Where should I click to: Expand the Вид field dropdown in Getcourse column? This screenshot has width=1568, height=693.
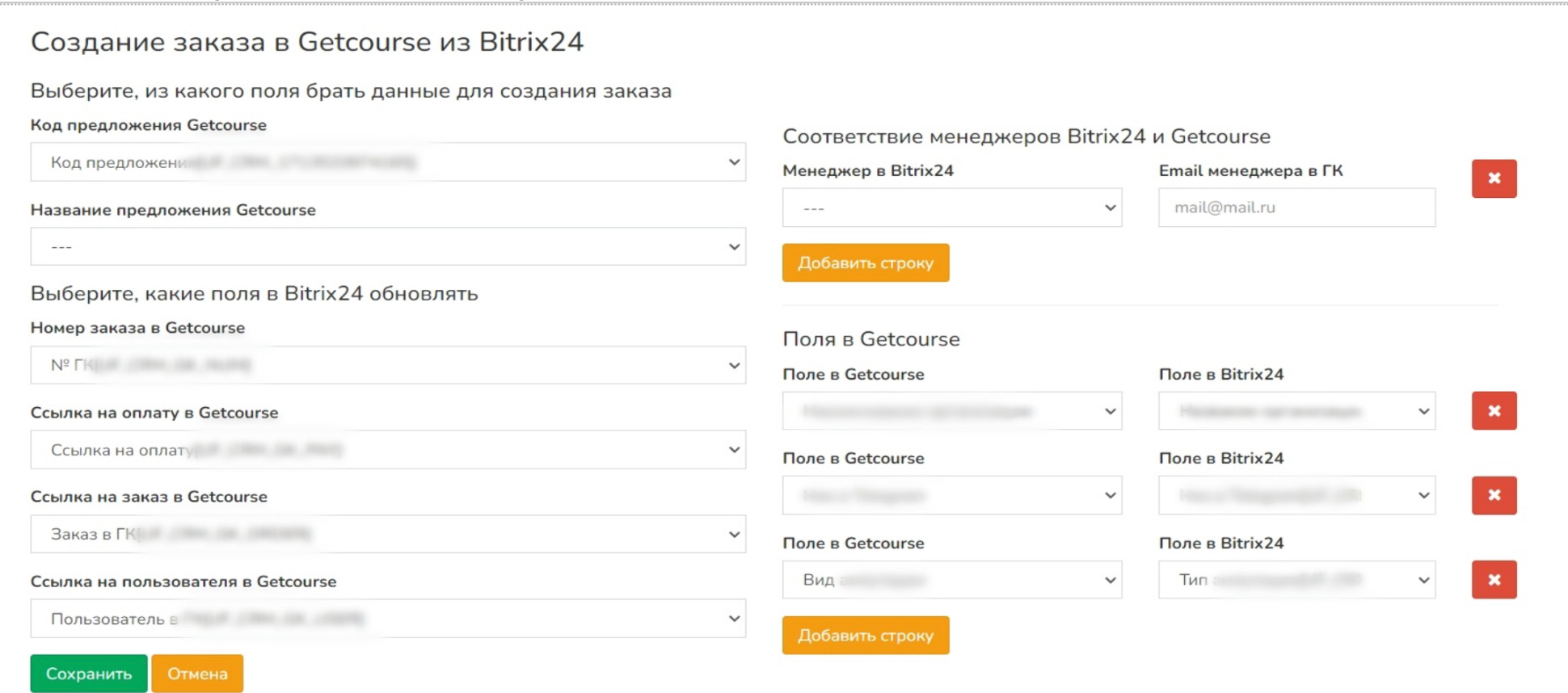951,580
